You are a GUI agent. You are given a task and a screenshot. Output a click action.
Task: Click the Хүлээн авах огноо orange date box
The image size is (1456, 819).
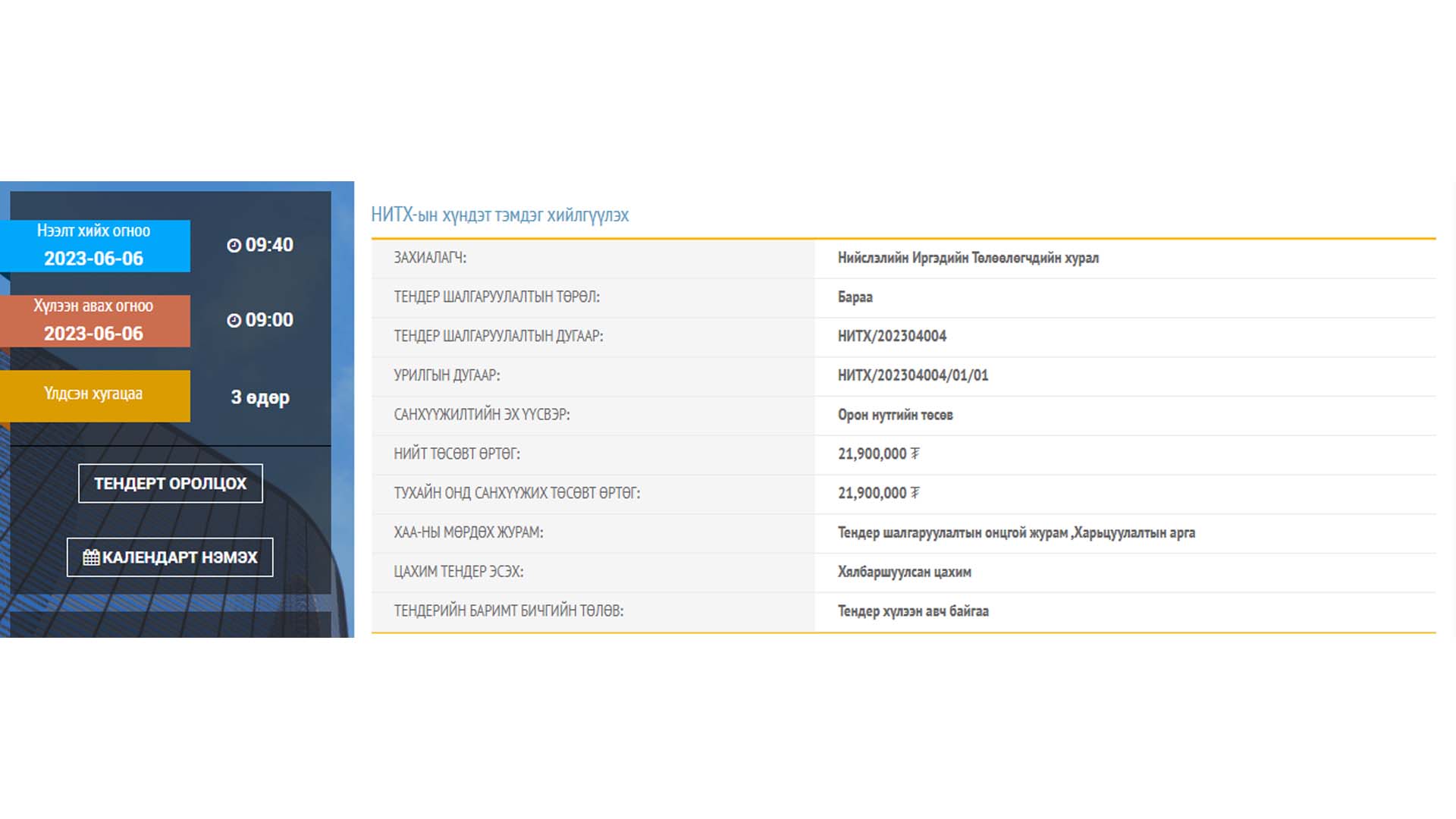click(94, 321)
